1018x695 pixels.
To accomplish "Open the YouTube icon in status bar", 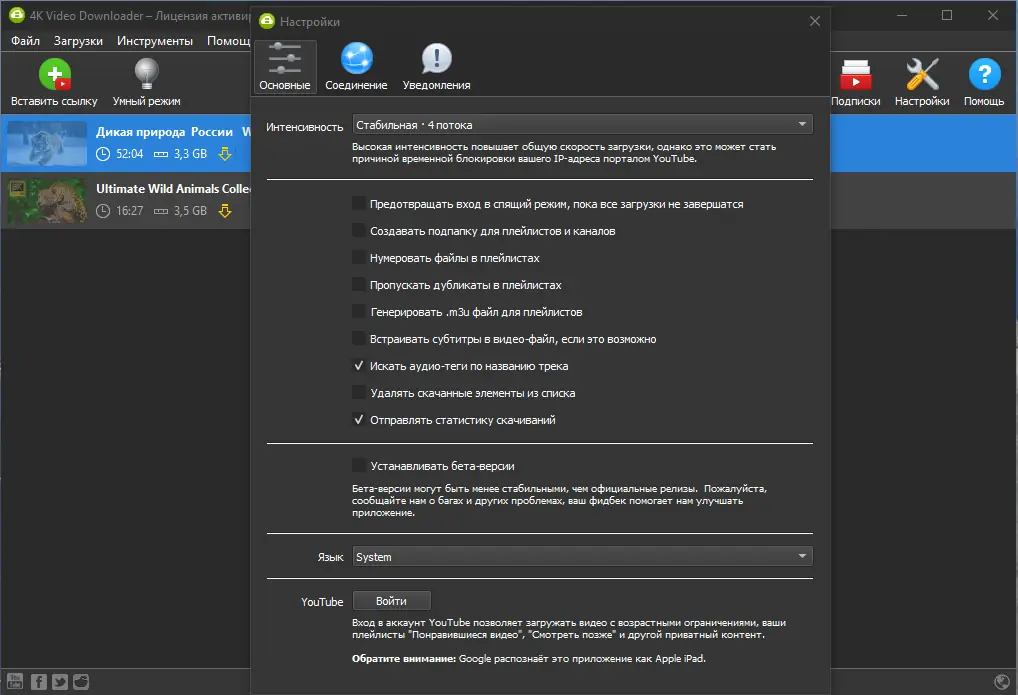I will (x=15, y=681).
